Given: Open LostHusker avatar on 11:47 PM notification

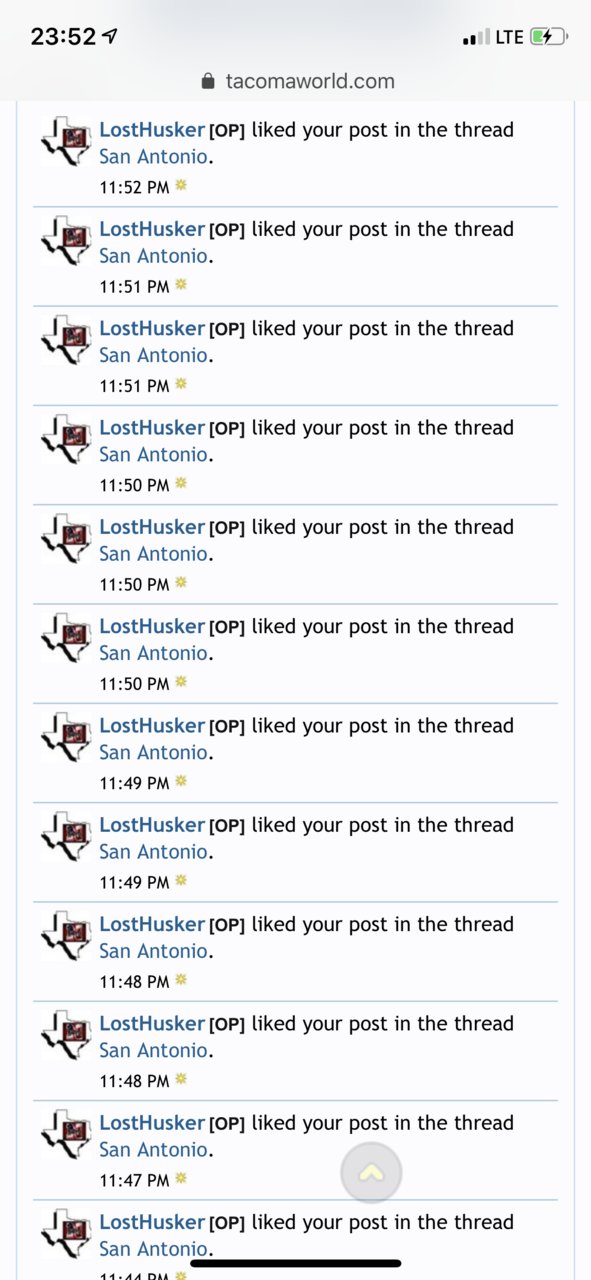Looking at the screenshot, I should coord(65,1136).
